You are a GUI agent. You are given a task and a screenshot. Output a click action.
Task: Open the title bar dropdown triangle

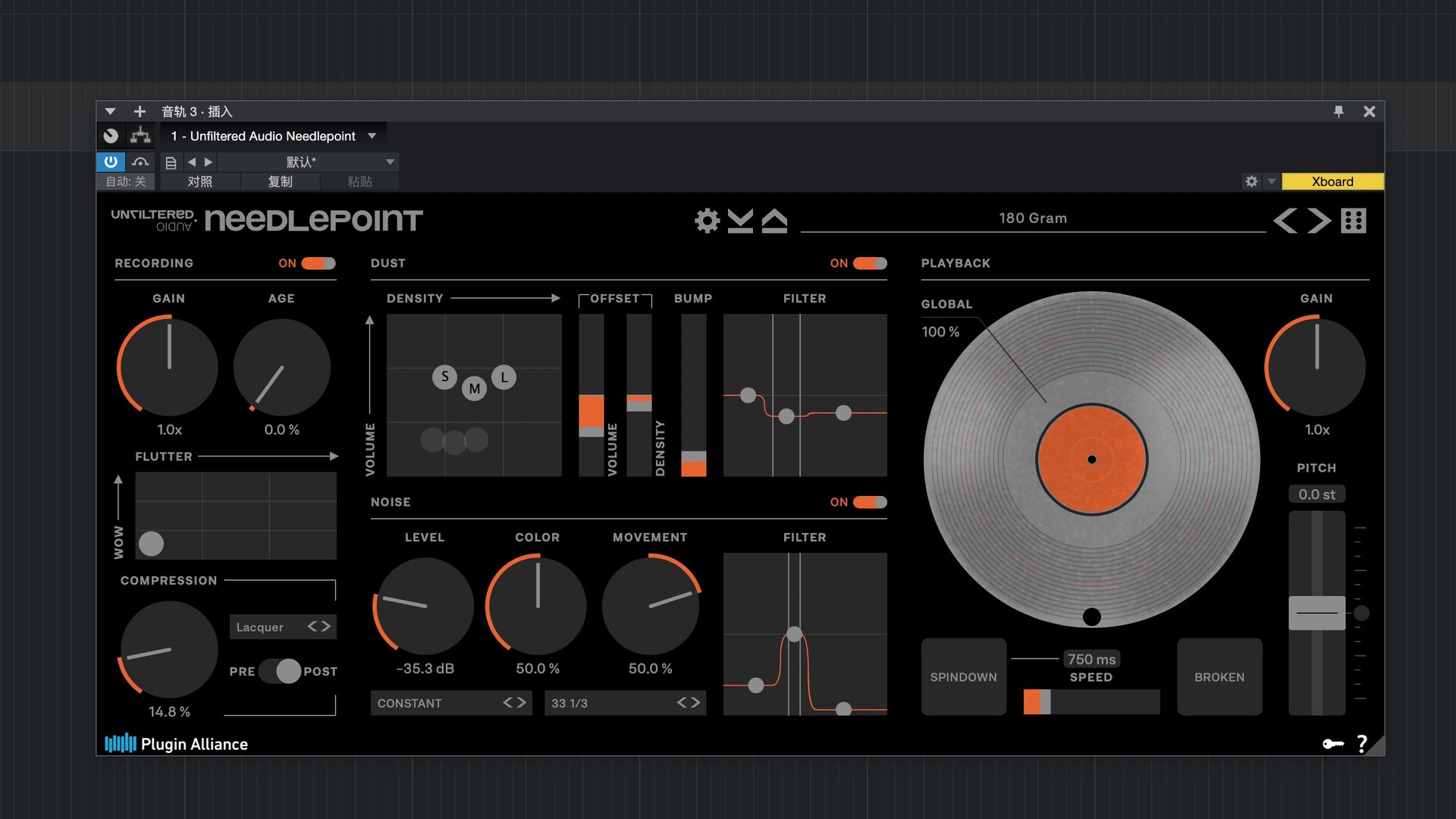tap(110, 111)
